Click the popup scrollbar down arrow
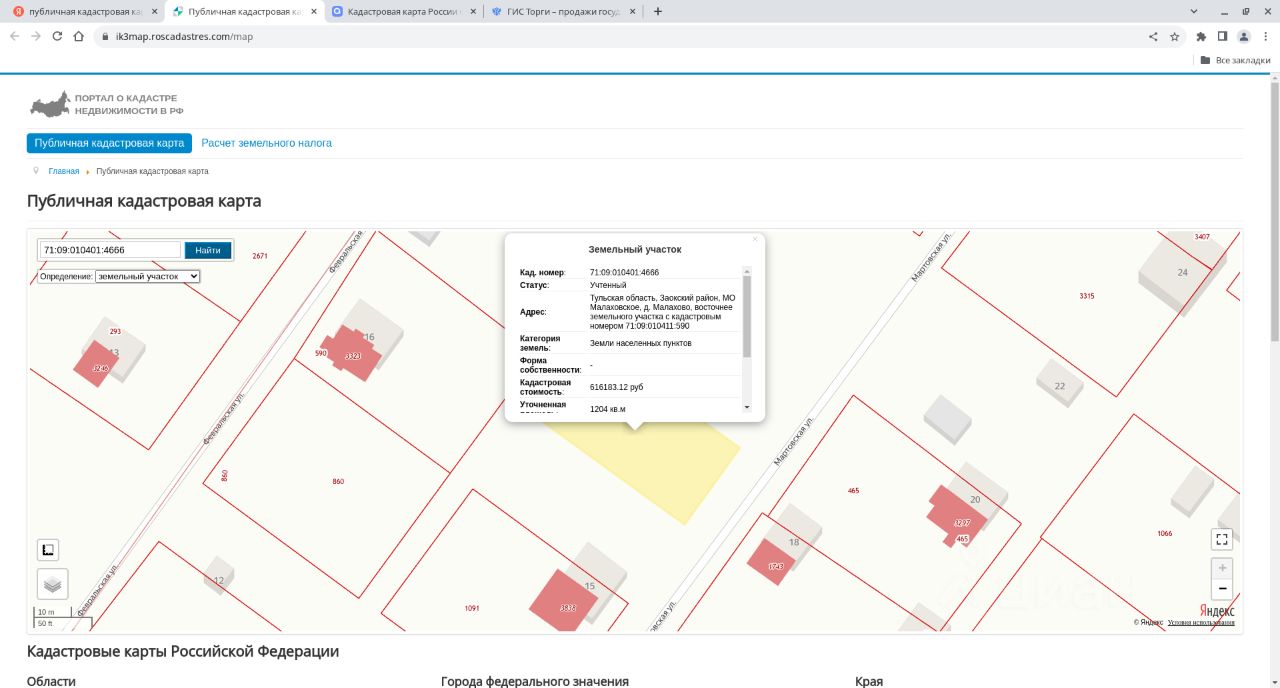Viewport: 1280px width, 688px height. tap(747, 407)
